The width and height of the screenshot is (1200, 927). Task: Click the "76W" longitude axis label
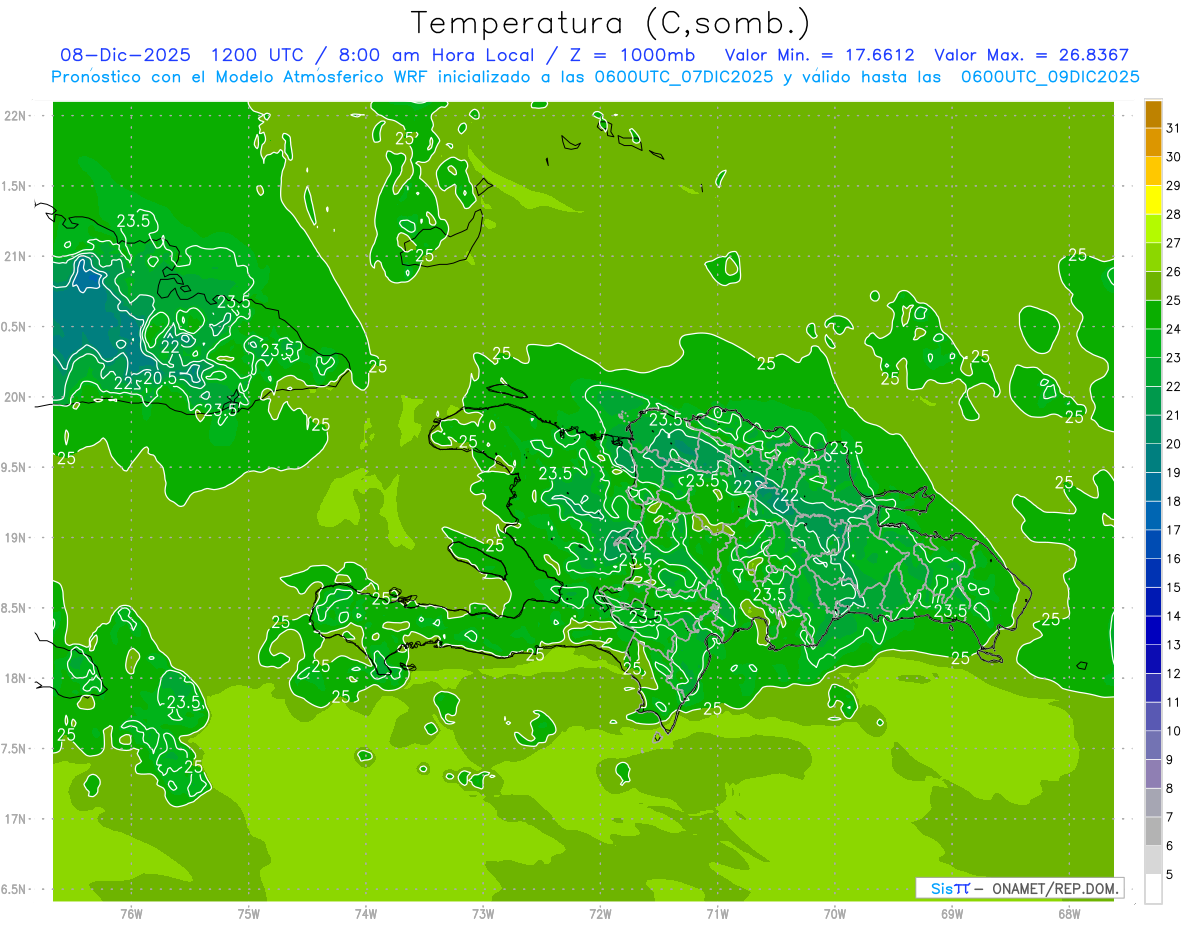131,913
